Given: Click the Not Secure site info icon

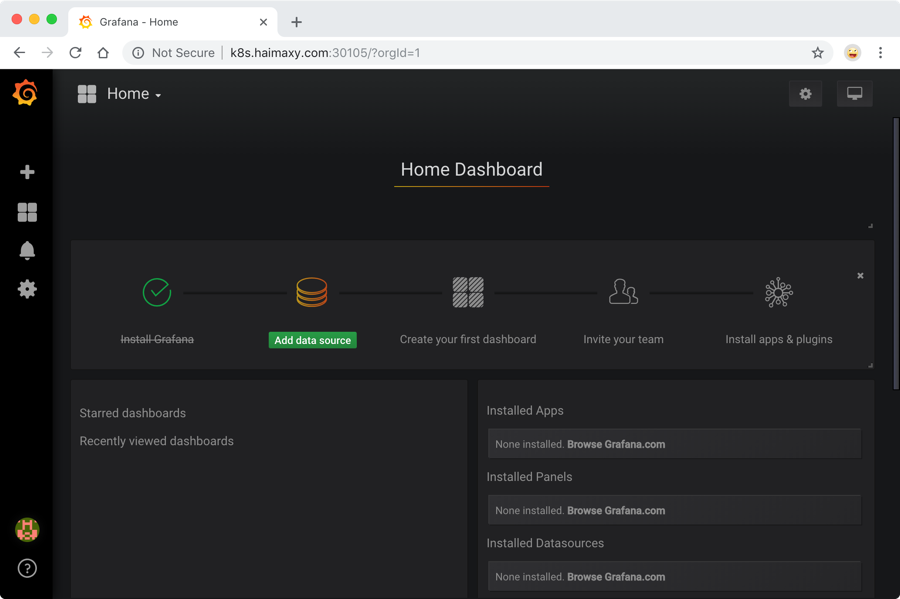Looking at the screenshot, I should (138, 53).
